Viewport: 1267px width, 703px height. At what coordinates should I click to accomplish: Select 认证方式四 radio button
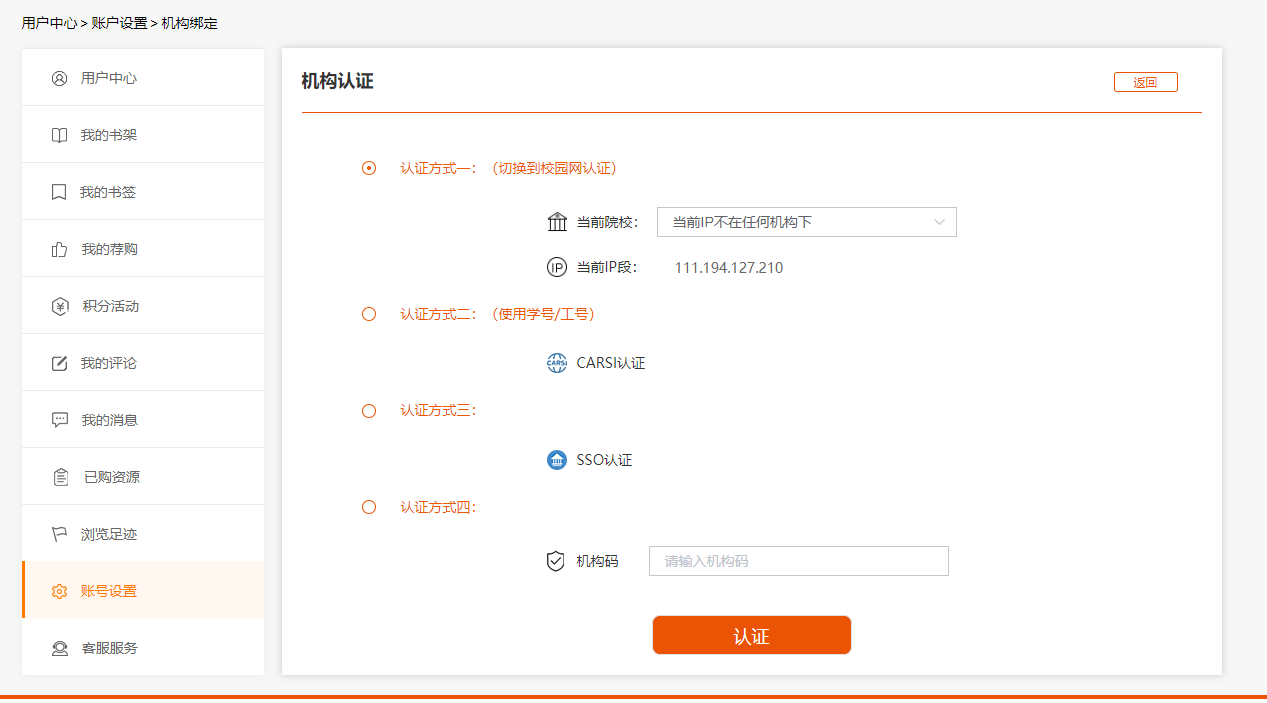[368, 507]
